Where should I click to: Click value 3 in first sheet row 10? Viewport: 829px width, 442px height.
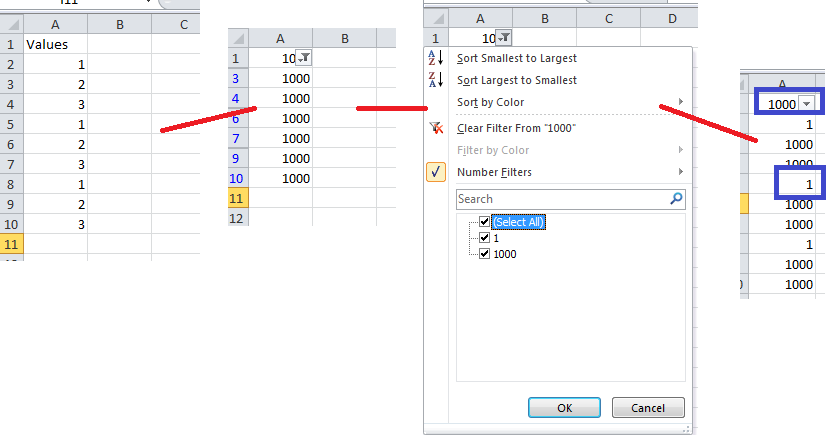pyautogui.click(x=56, y=224)
